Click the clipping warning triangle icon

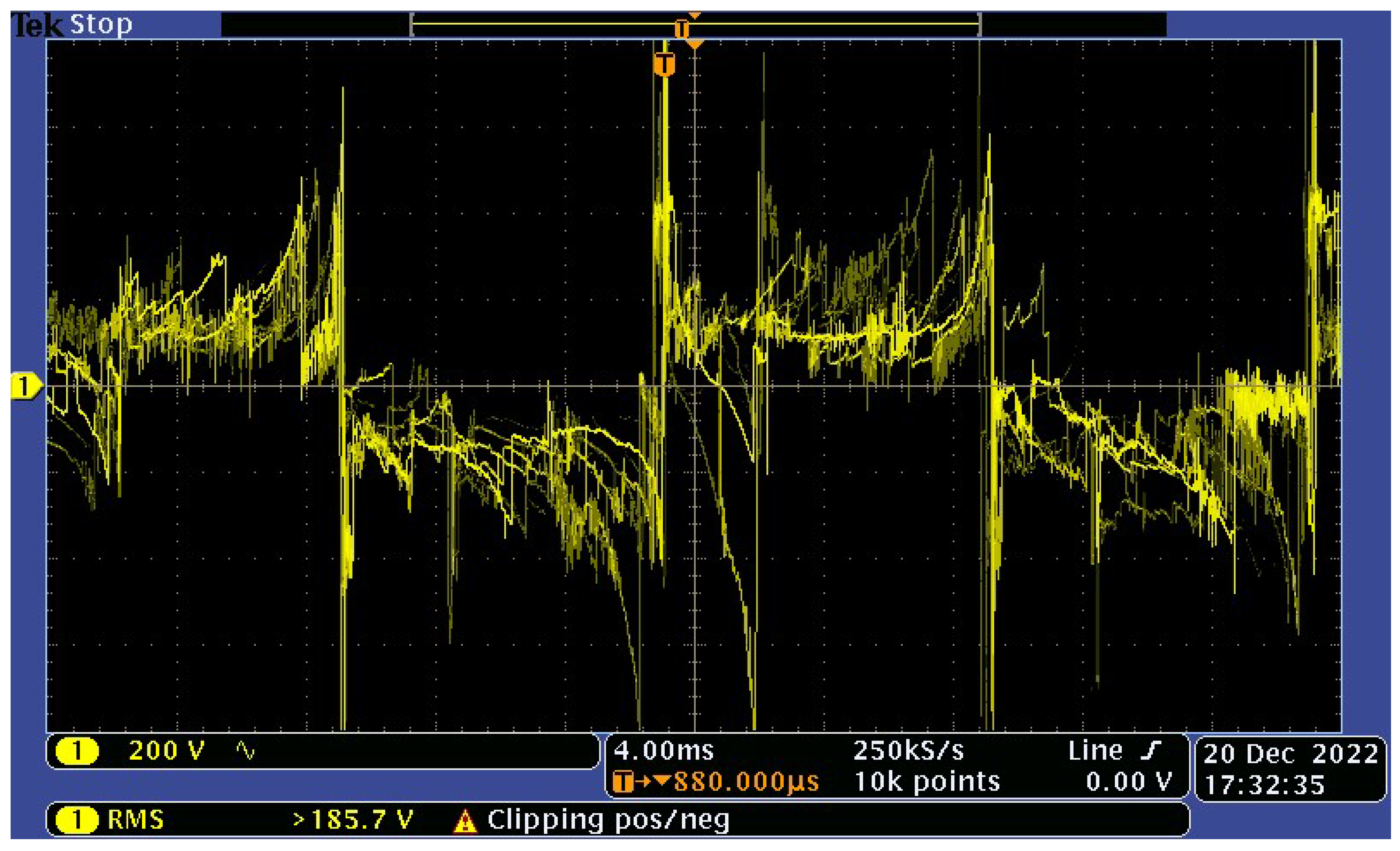click(x=465, y=822)
